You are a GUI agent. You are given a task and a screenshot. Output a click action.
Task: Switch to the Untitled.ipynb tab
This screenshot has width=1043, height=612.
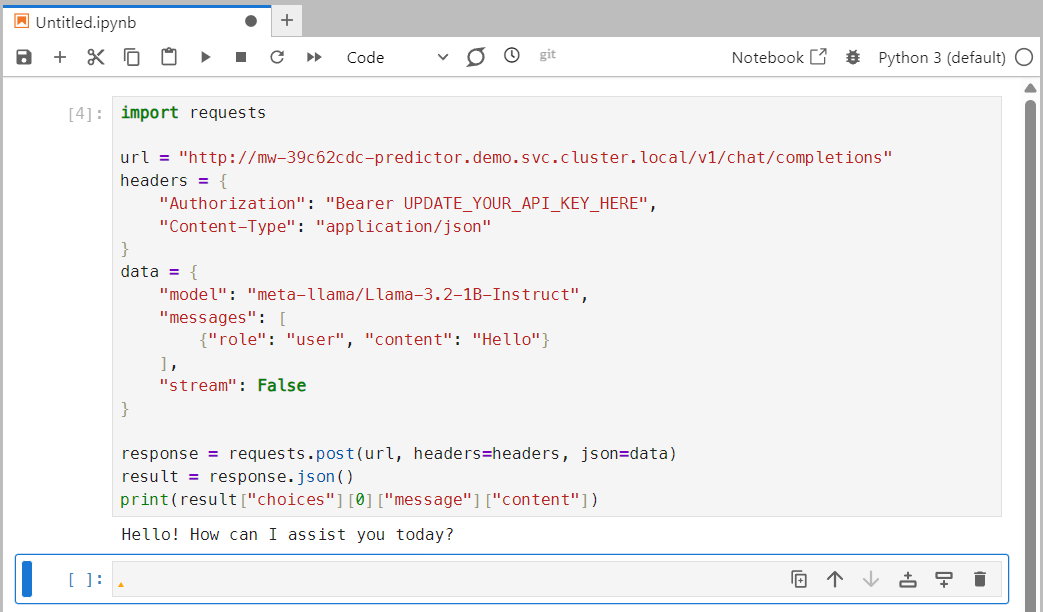tap(85, 21)
